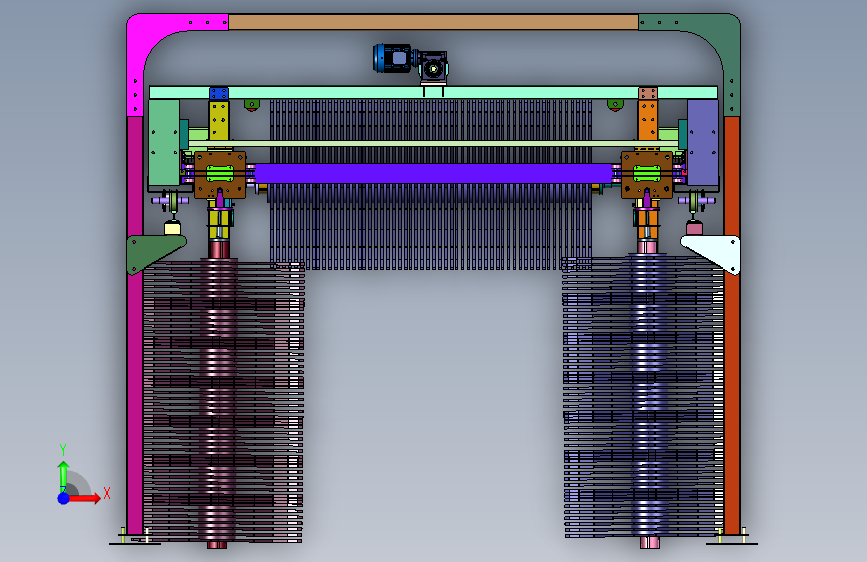Select the dark green top-right corner bracket
Viewport: 867px width, 562px height.
coord(716,44)
